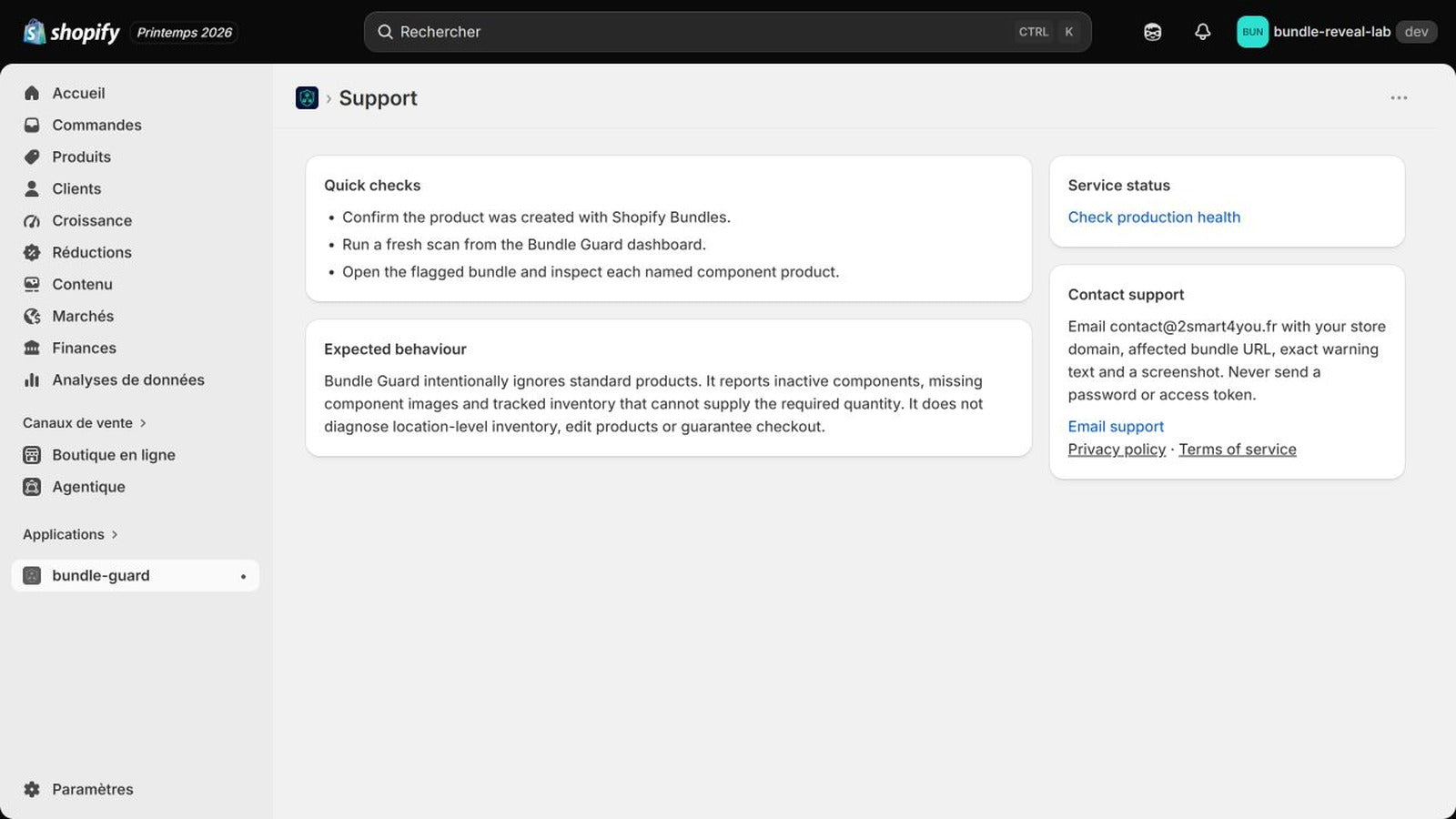Expand the Canaux de vente section

point(85,422)
